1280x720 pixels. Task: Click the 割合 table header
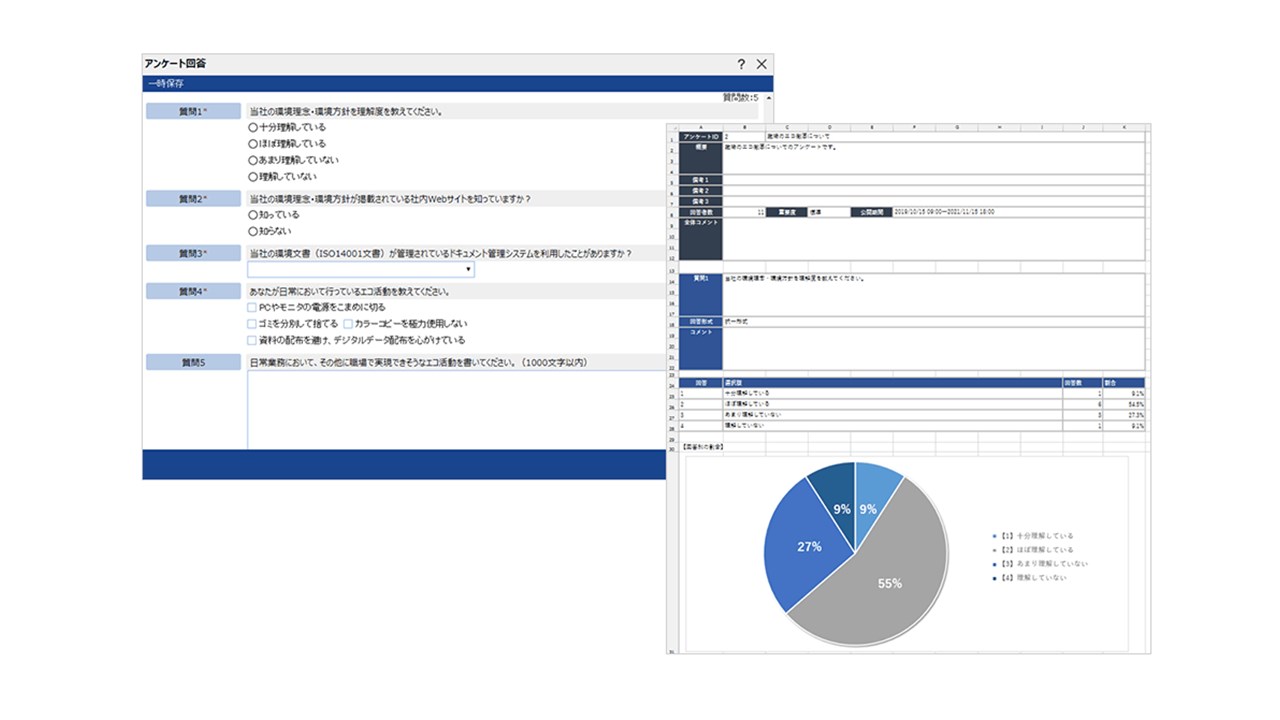pyautogui.click(x=1123, y=382)
